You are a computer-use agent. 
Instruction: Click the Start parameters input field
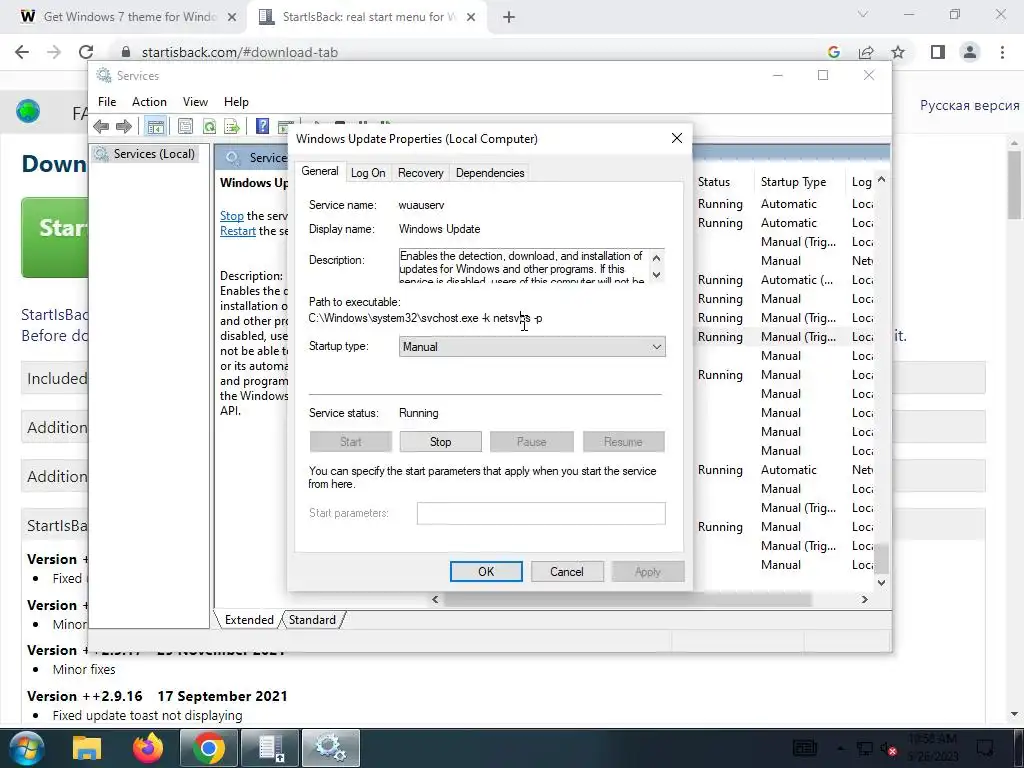pyautogui.click(x=541, y=513)
